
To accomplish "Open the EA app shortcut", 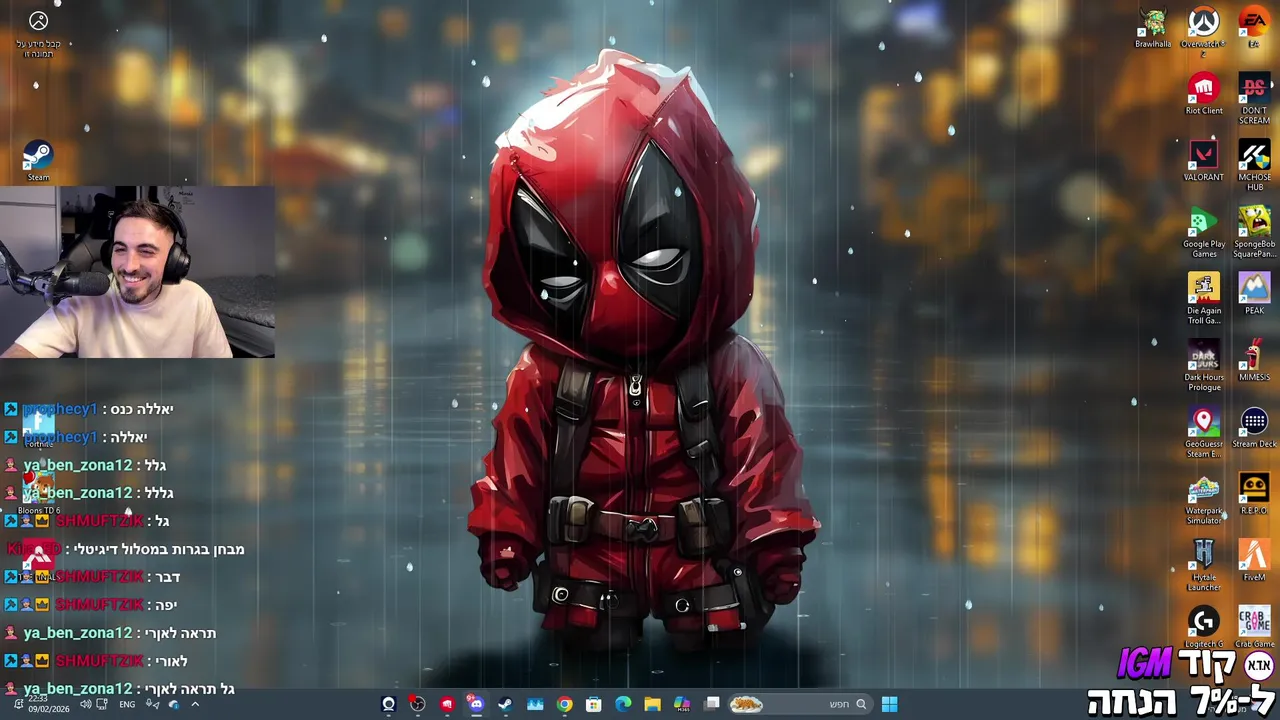I will tap(1253, 29).
